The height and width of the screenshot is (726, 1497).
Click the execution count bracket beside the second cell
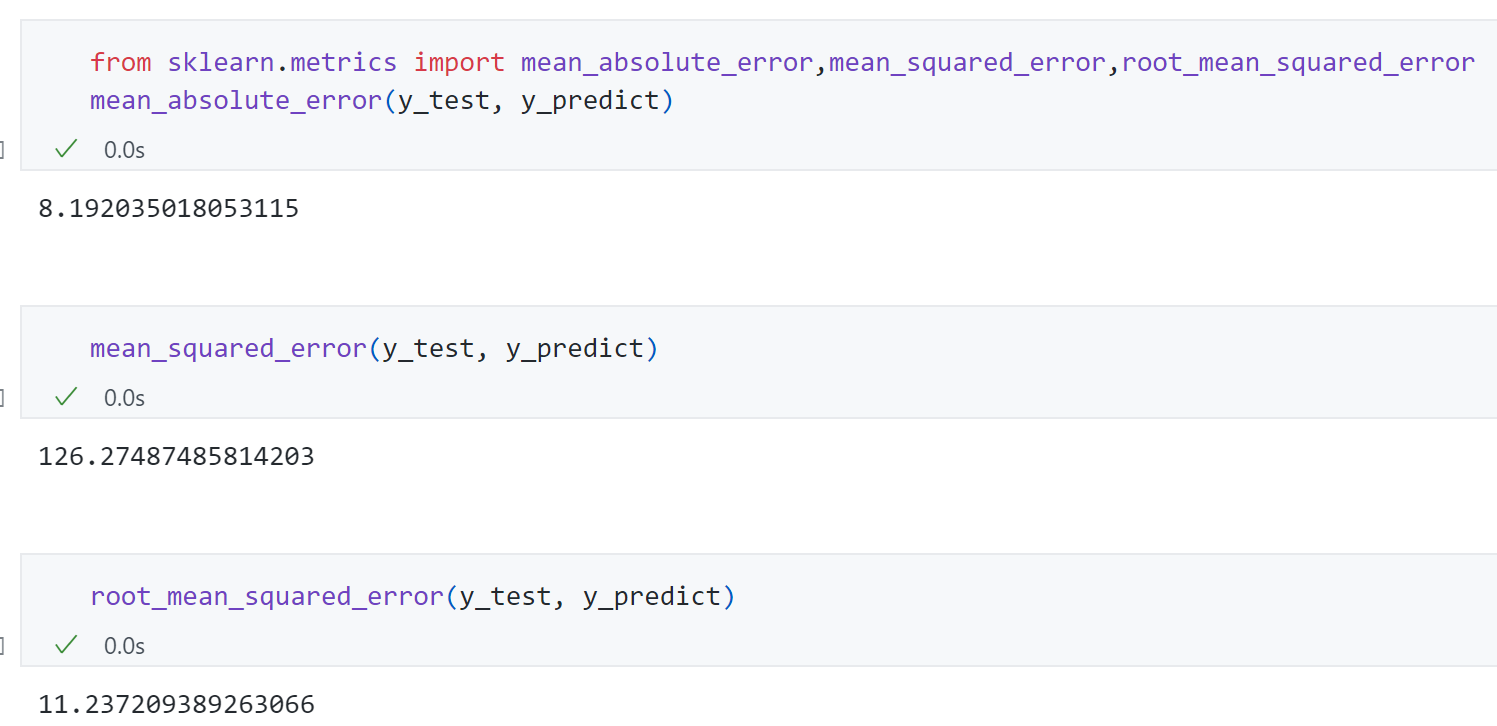(x=2, y=398)
